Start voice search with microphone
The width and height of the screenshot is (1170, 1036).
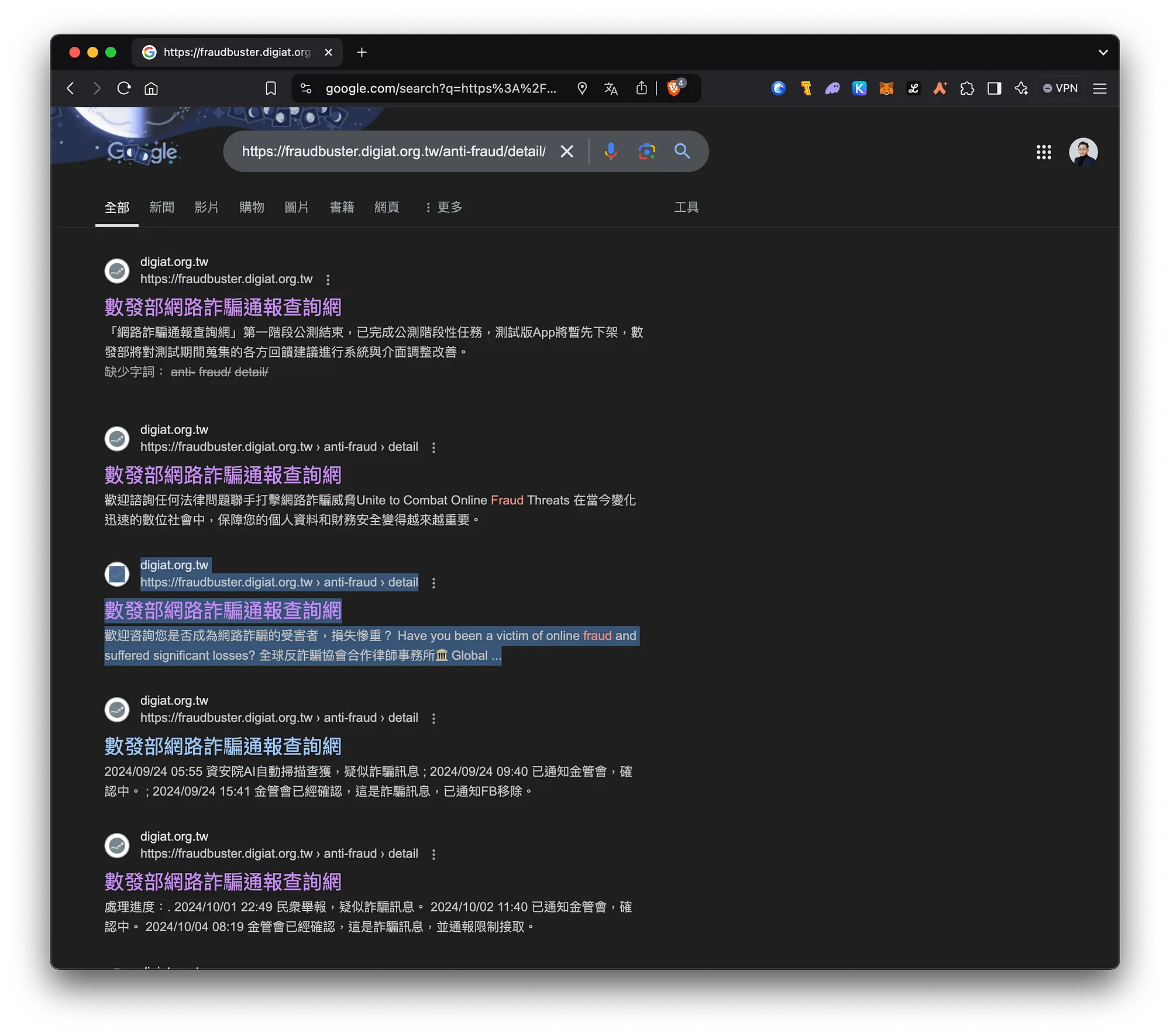611,152
